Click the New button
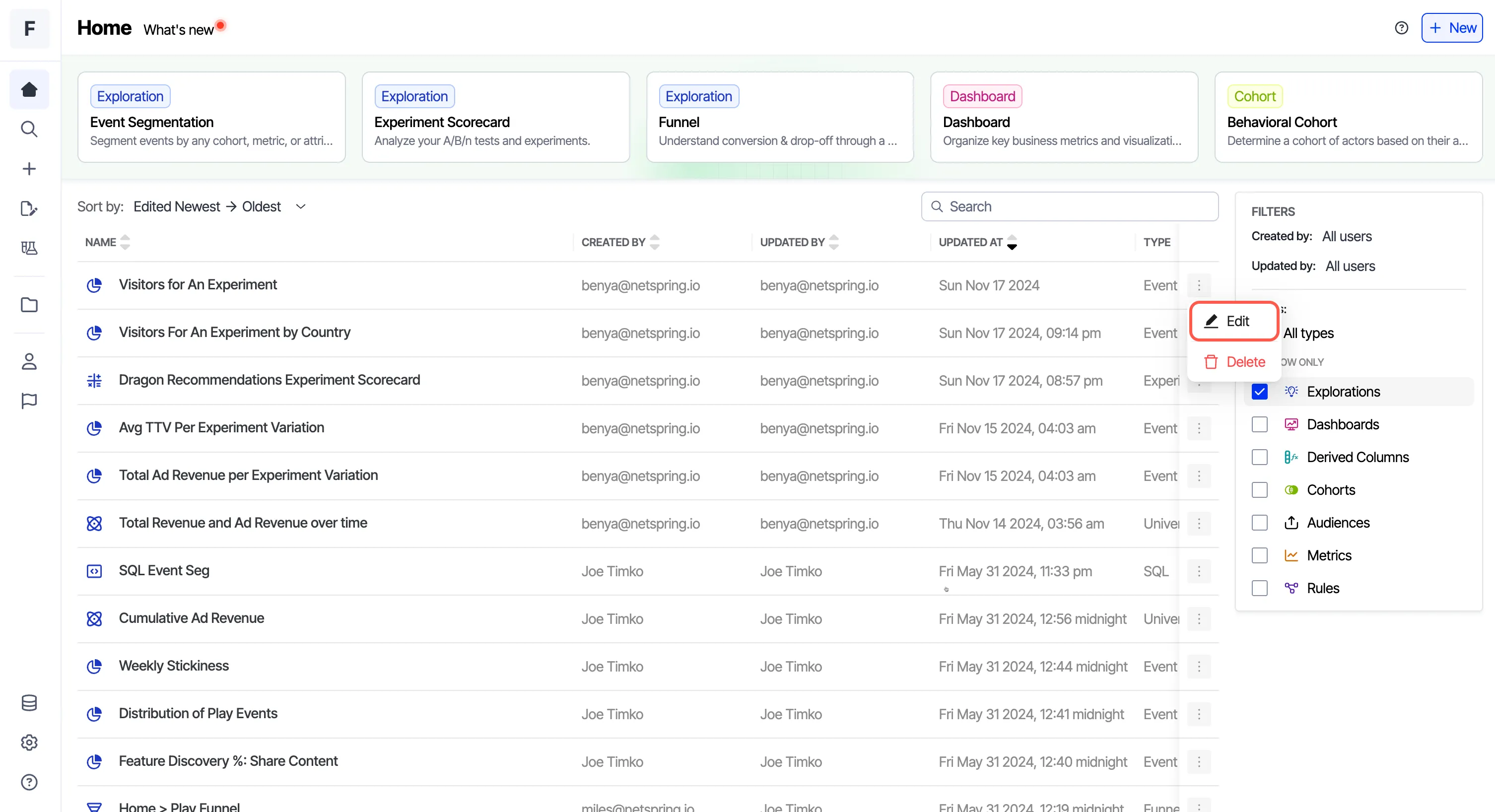 tap(1451, 28)
